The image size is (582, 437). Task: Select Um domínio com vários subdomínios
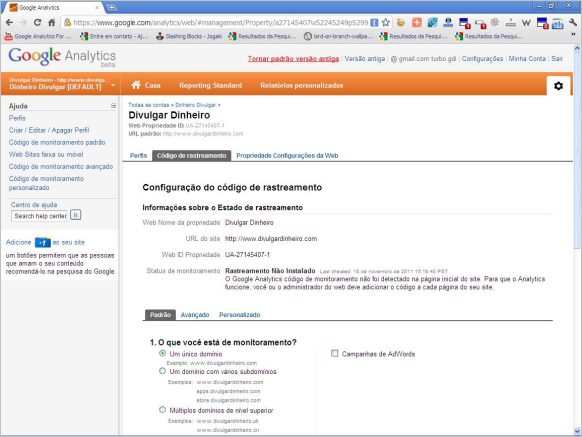(x=162, y=371)
